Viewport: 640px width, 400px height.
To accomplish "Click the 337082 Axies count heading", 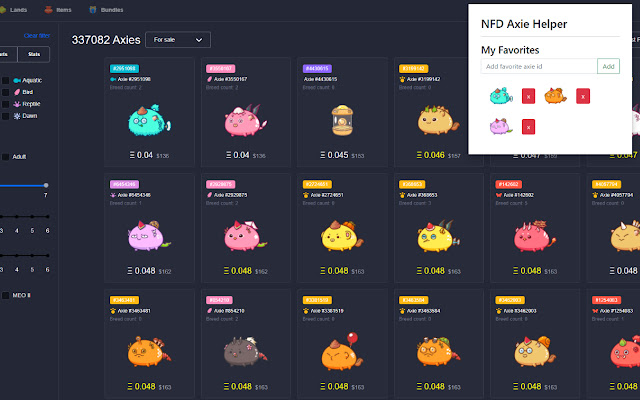I will coord(106,40).
